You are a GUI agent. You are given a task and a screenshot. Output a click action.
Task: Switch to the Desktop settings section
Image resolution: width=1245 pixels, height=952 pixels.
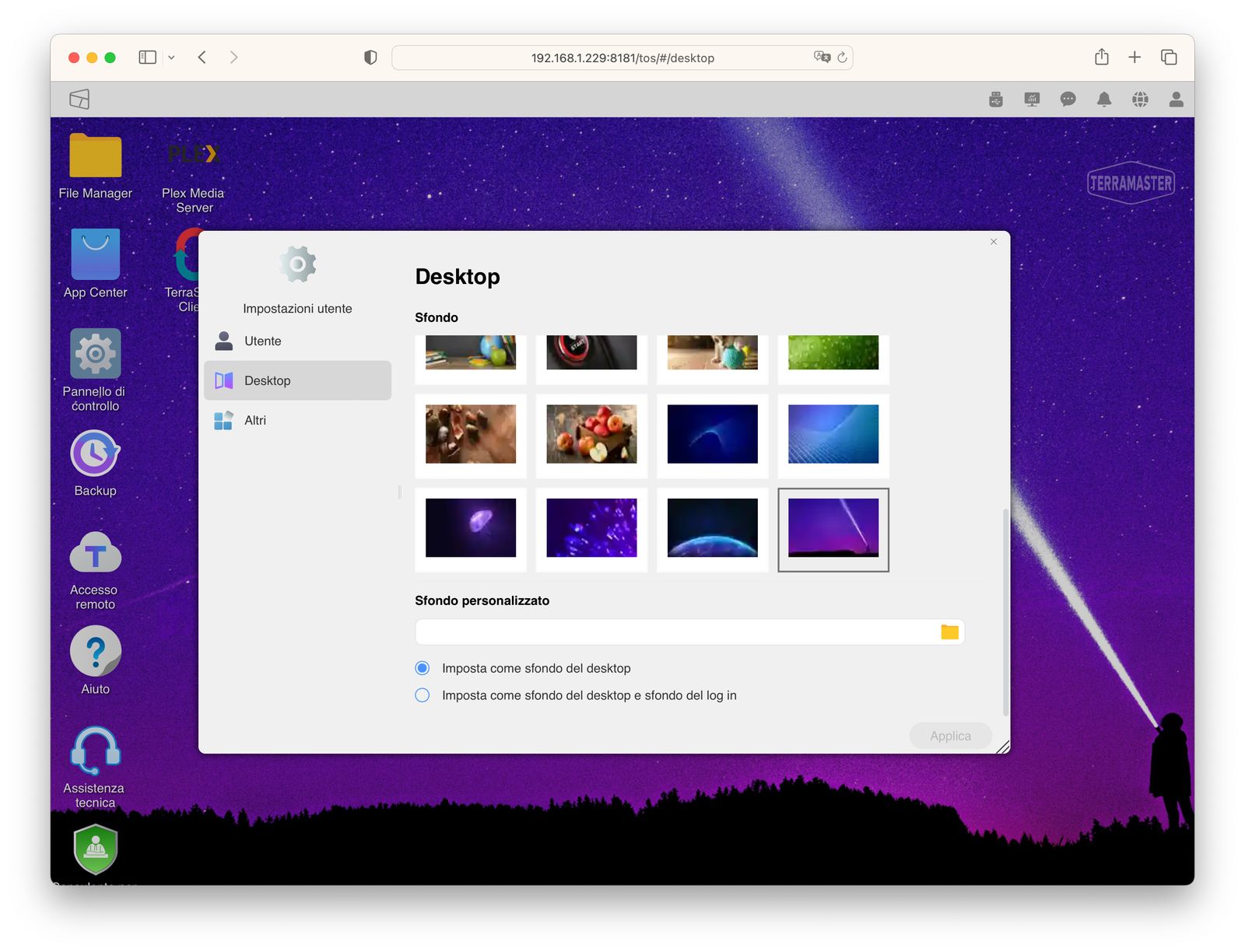pyautogui.click(x=297, y=380)
